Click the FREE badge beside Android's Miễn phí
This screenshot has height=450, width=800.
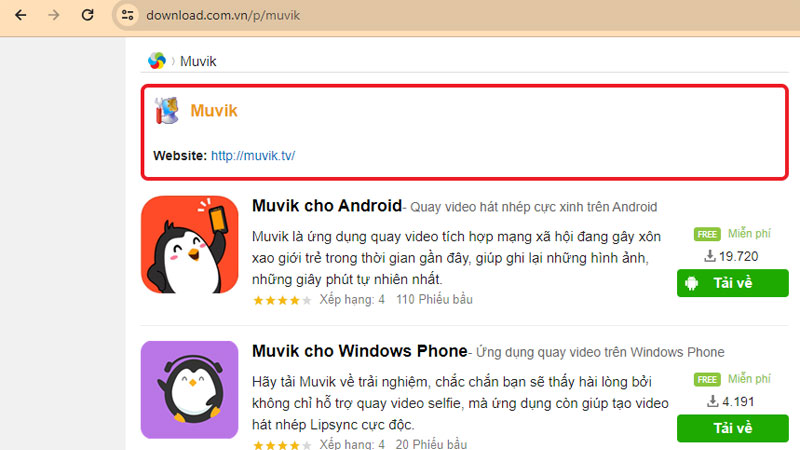point(707,234)
